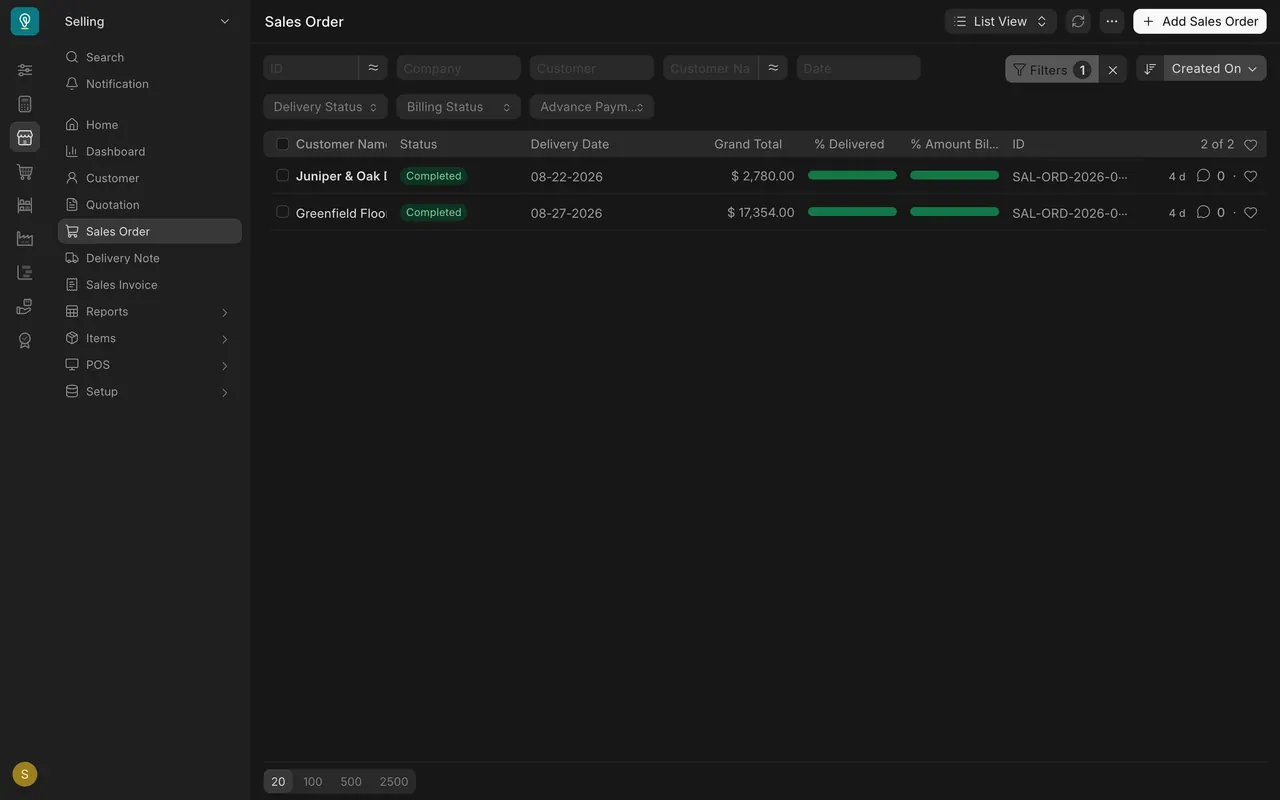
Task: Open Customer in sidebar
Action: coord(150,178)
